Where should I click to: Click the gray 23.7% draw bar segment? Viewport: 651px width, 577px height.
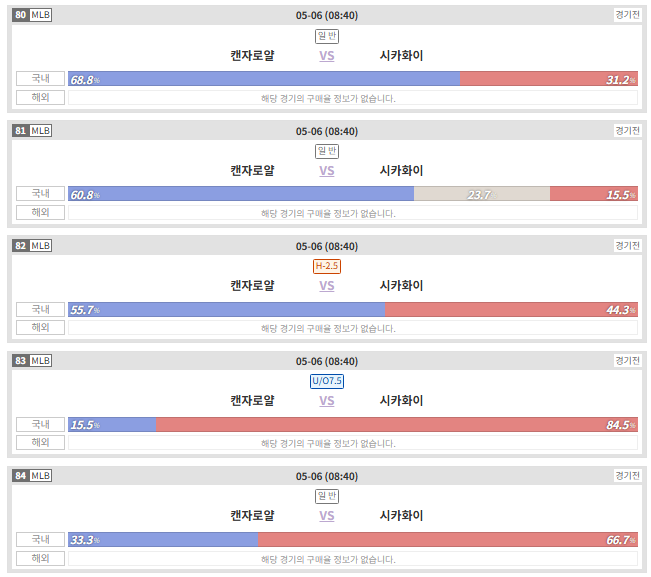[482, 193]
